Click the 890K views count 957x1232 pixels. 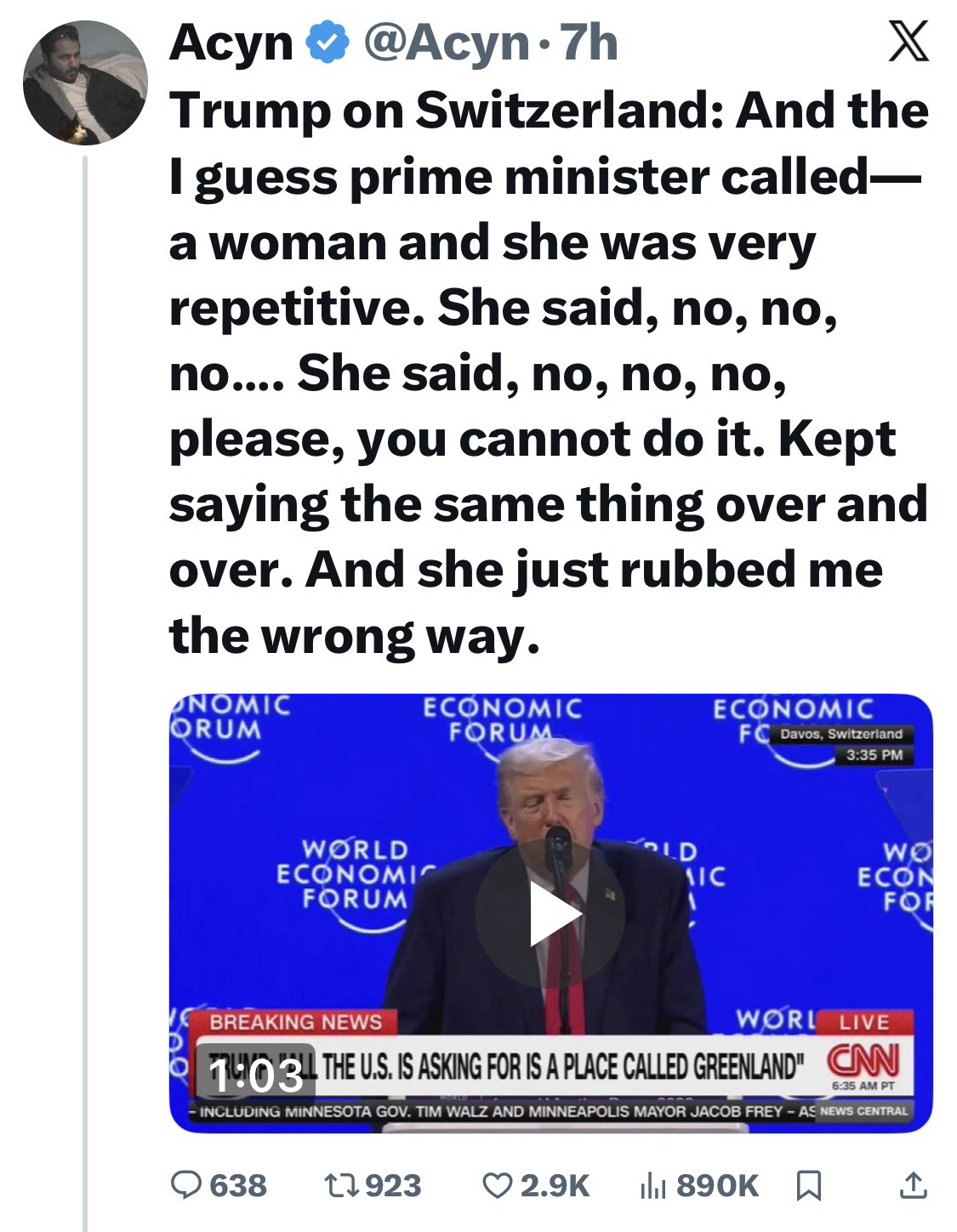tap(717, 1185)
